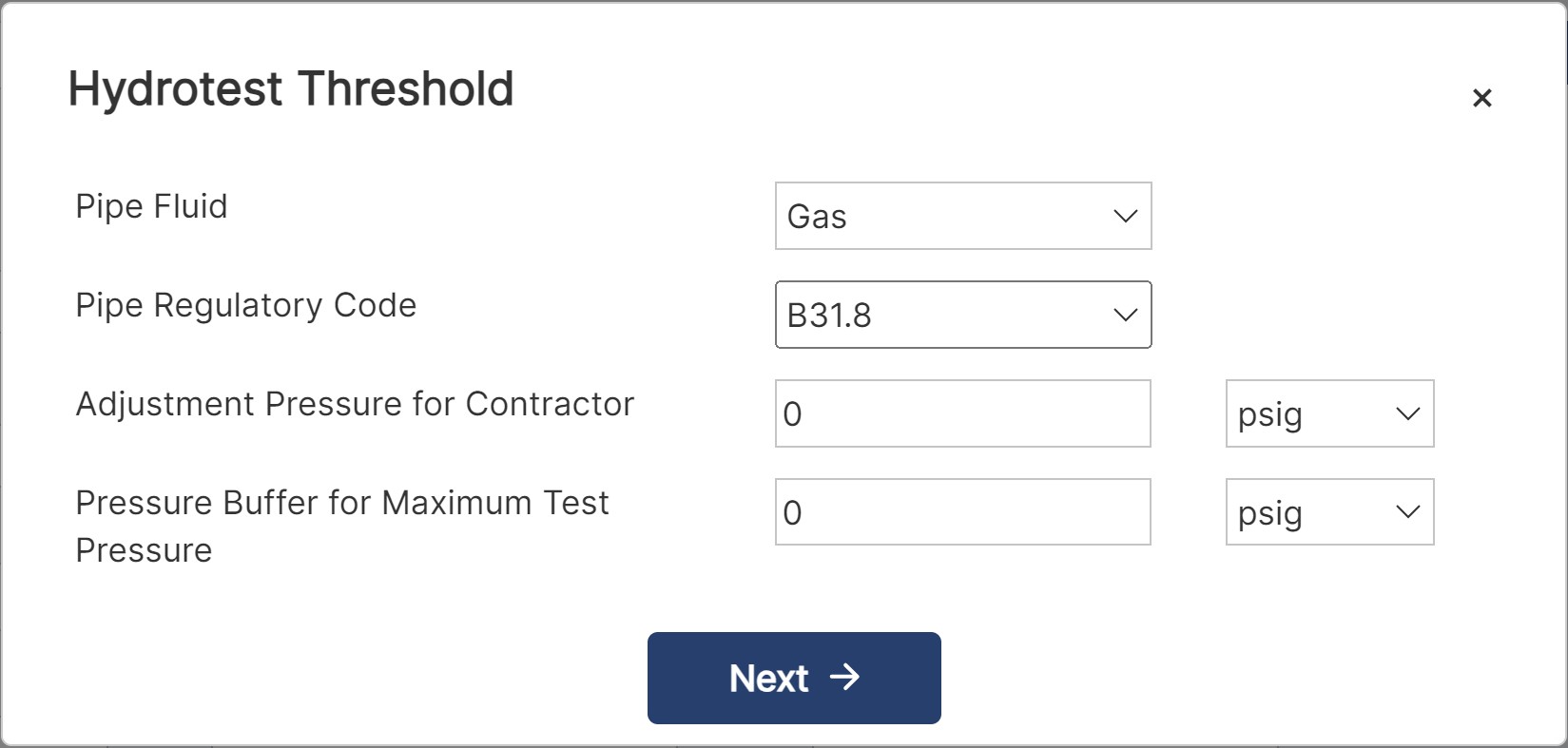Image resolution: width=1568 pixels, height=748 pixels.
Task: Click the Hydrotest Threshold dialog title
Action: tap(290, 88)
